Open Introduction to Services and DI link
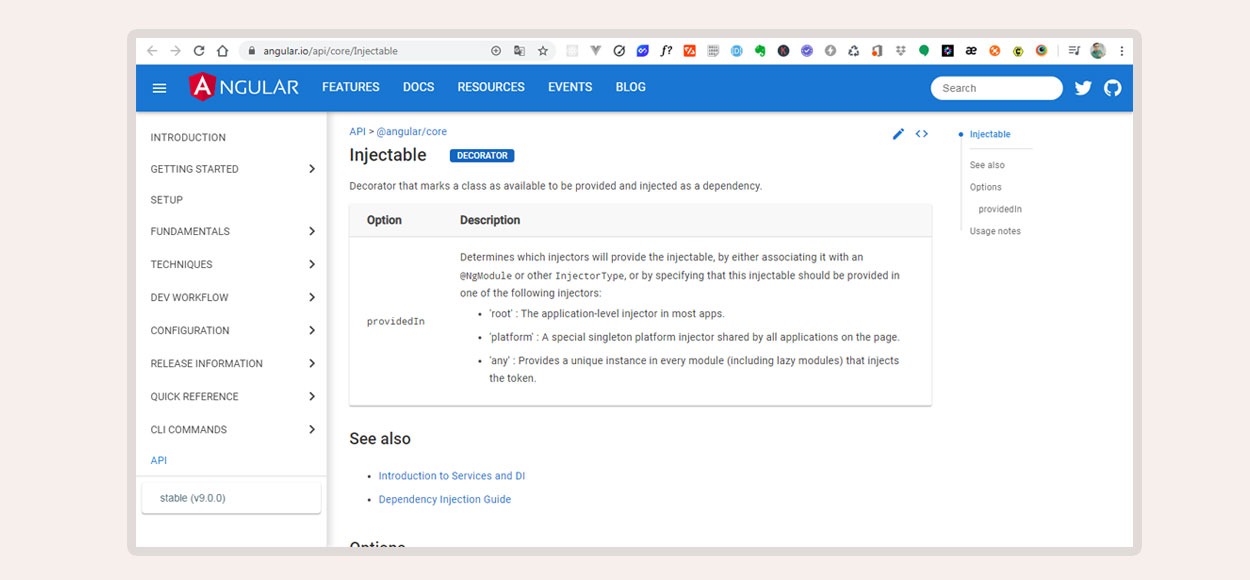Image resolution: width=1250 pixels, height=580 pixels. pos(452,476)
